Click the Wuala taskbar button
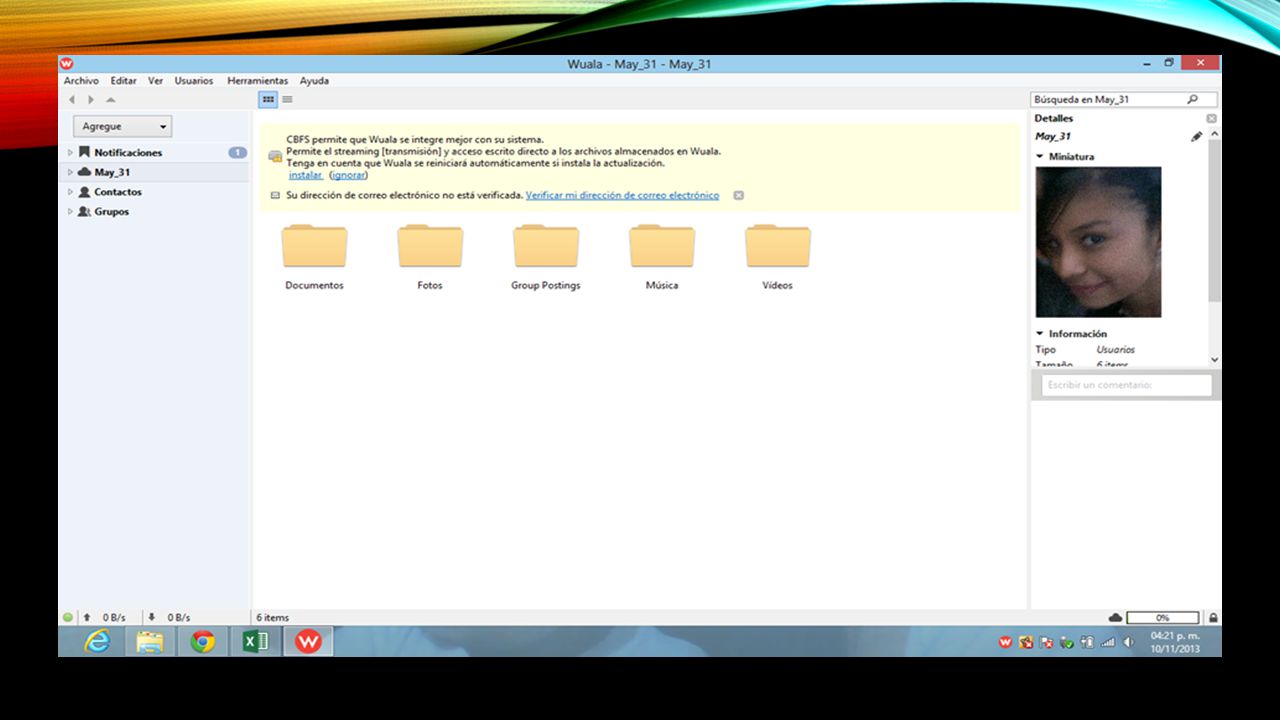The image size is (1280, 720). click(x=308, y=642)
